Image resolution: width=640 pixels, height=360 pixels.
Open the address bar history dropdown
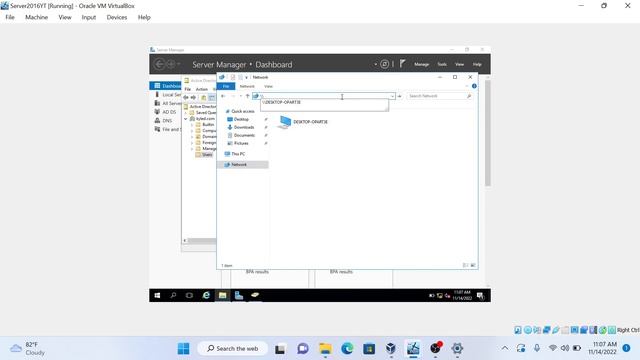[x=392, y=96]
